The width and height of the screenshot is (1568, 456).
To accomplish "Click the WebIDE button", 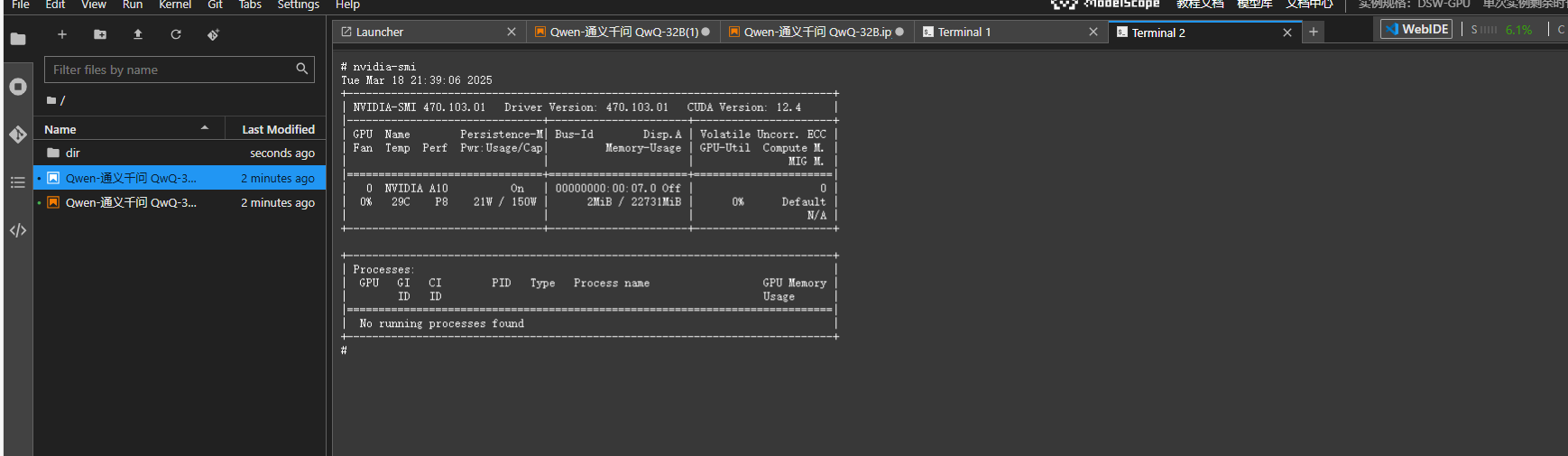I will pos(1417,29).
